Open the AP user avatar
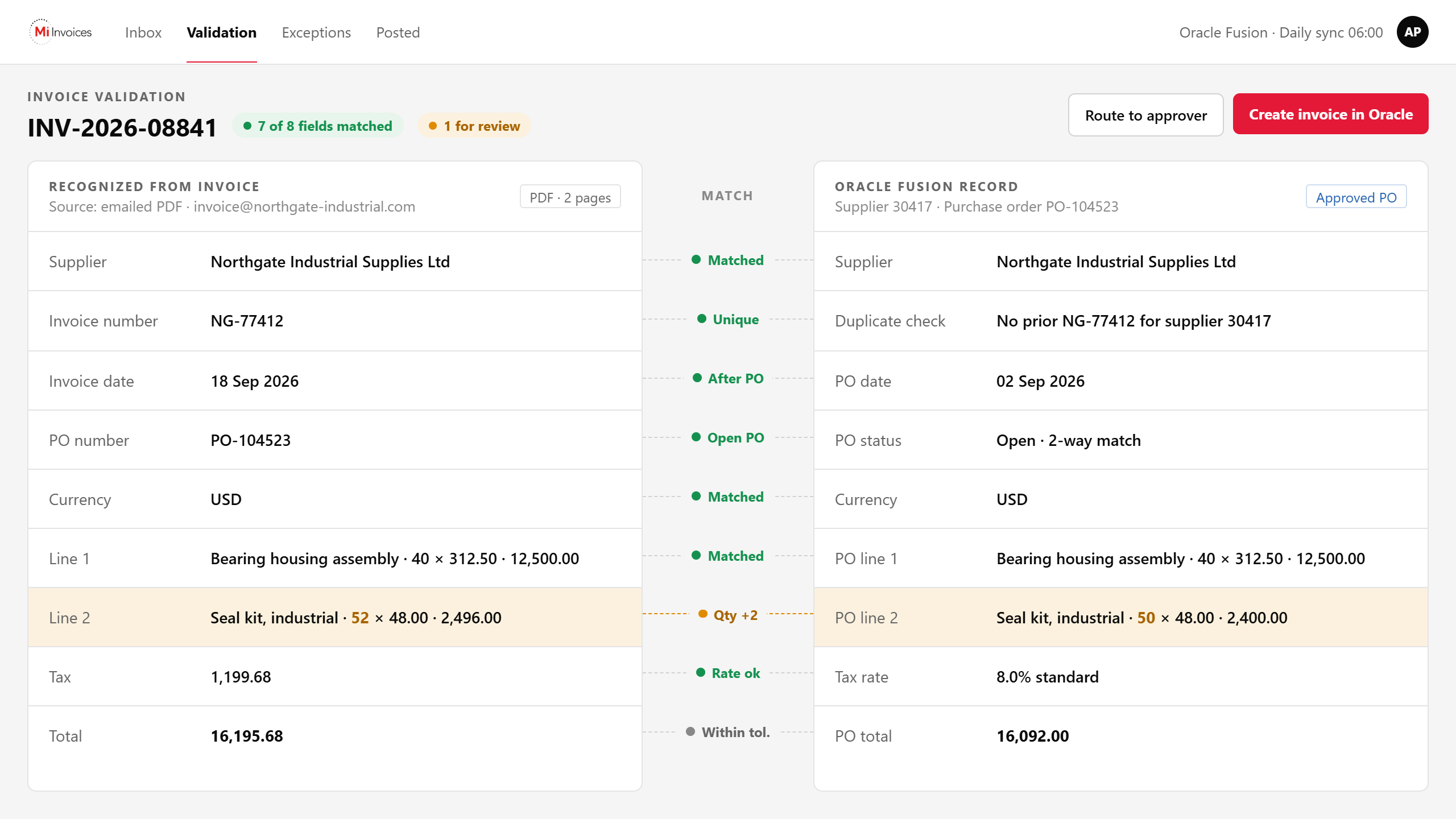The height and width of the screenshot is (819, 1456). 1412,32
